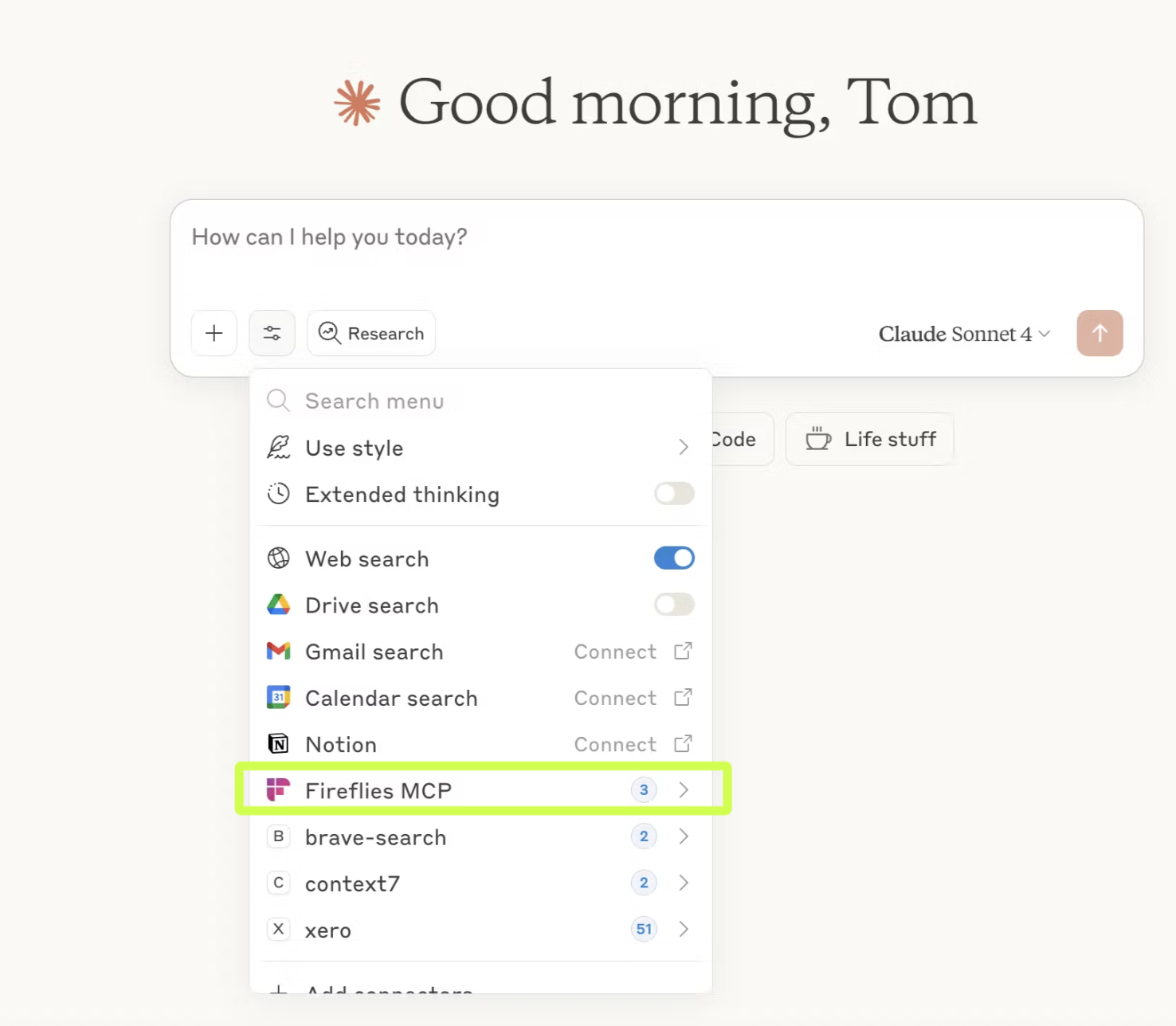Screen dimensions: 1176x1026
Task: Click the Gmail icon
Action: 278,652
